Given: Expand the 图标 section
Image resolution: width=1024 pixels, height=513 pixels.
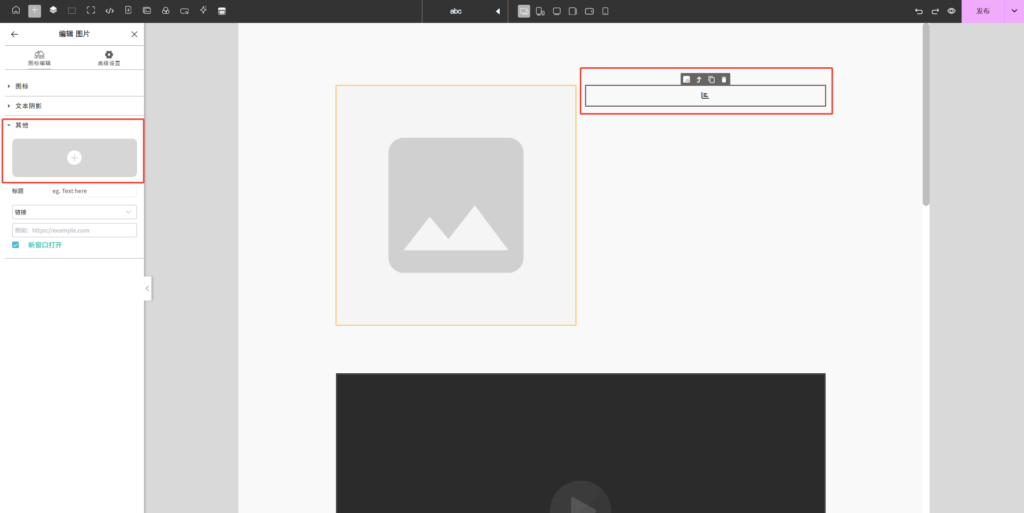Looking at the screenshot, I should click(x=22, y=86).
